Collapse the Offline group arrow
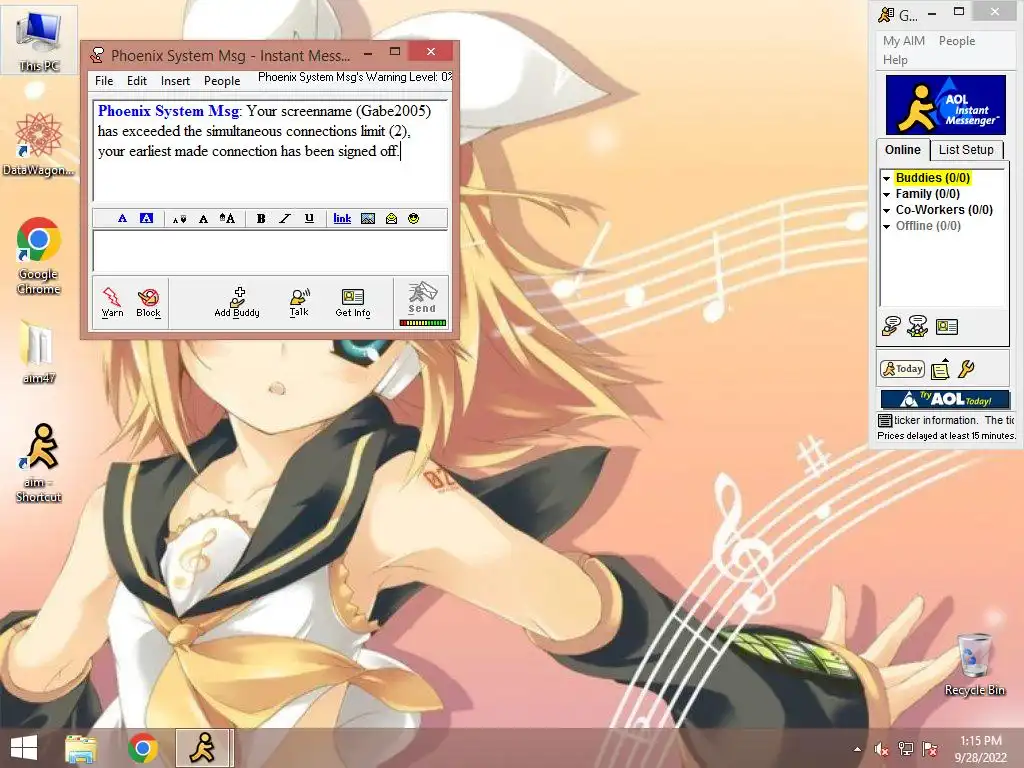Image resolution: width=1024 pixels, height=768 pixels. pos(886,226)
